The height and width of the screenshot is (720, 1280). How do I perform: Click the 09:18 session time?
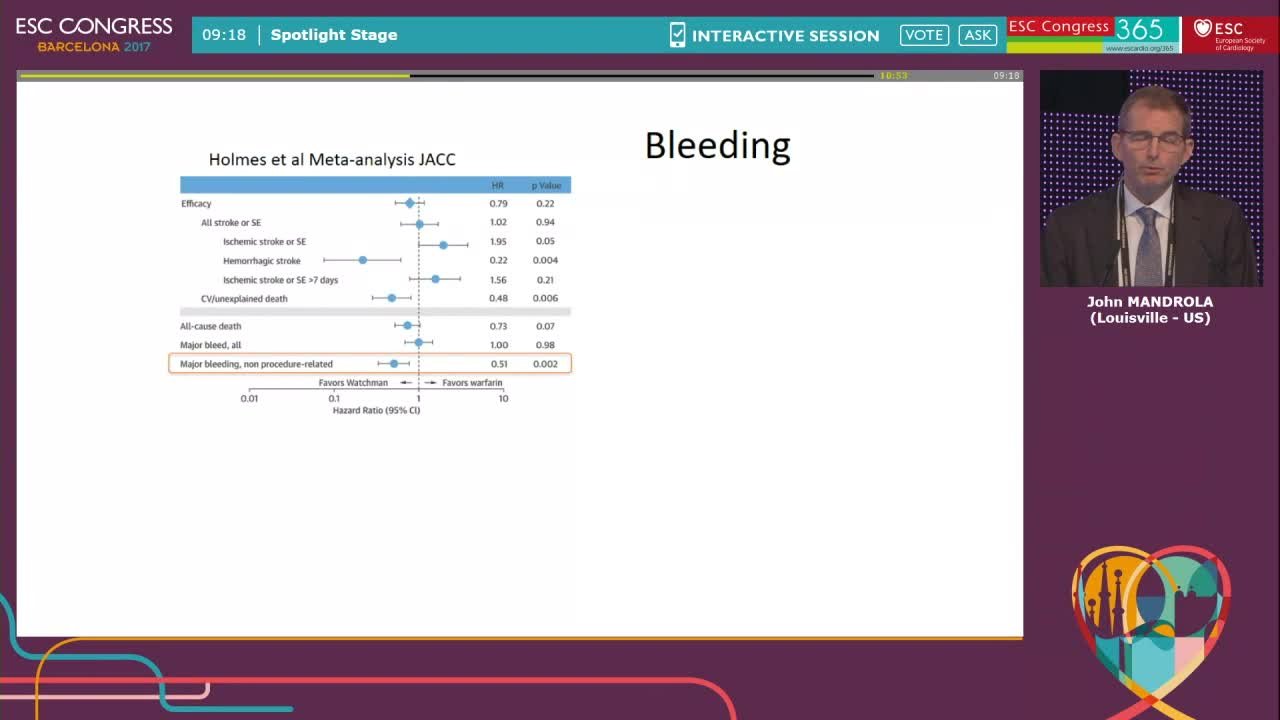tap(224, 35)
